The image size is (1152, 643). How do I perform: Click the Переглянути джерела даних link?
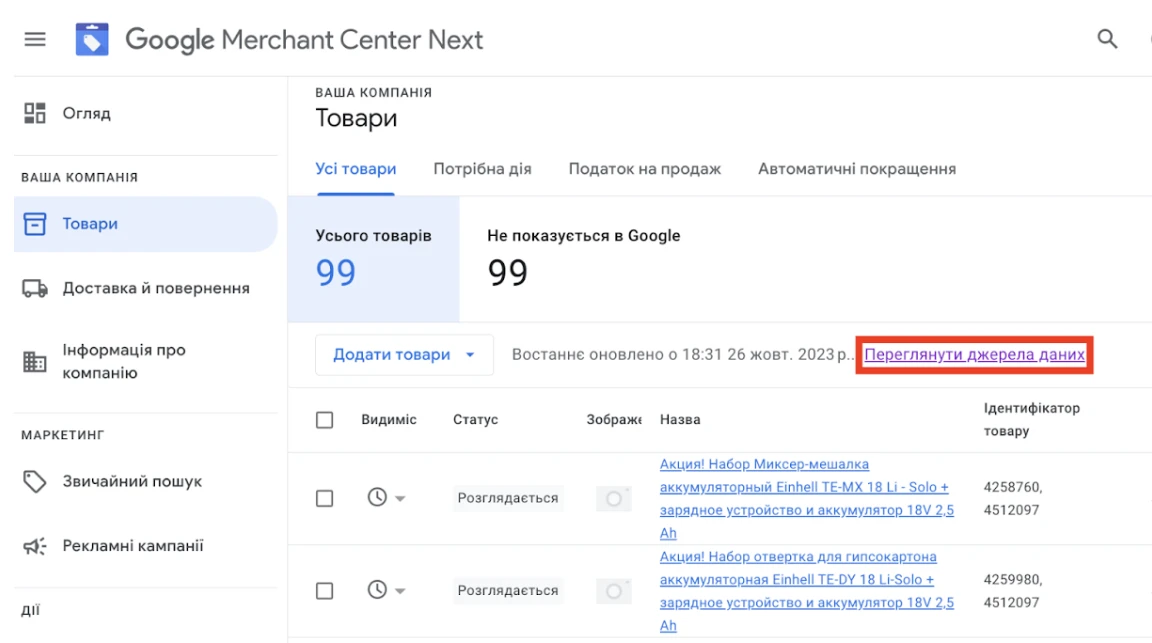click(973, 354)
